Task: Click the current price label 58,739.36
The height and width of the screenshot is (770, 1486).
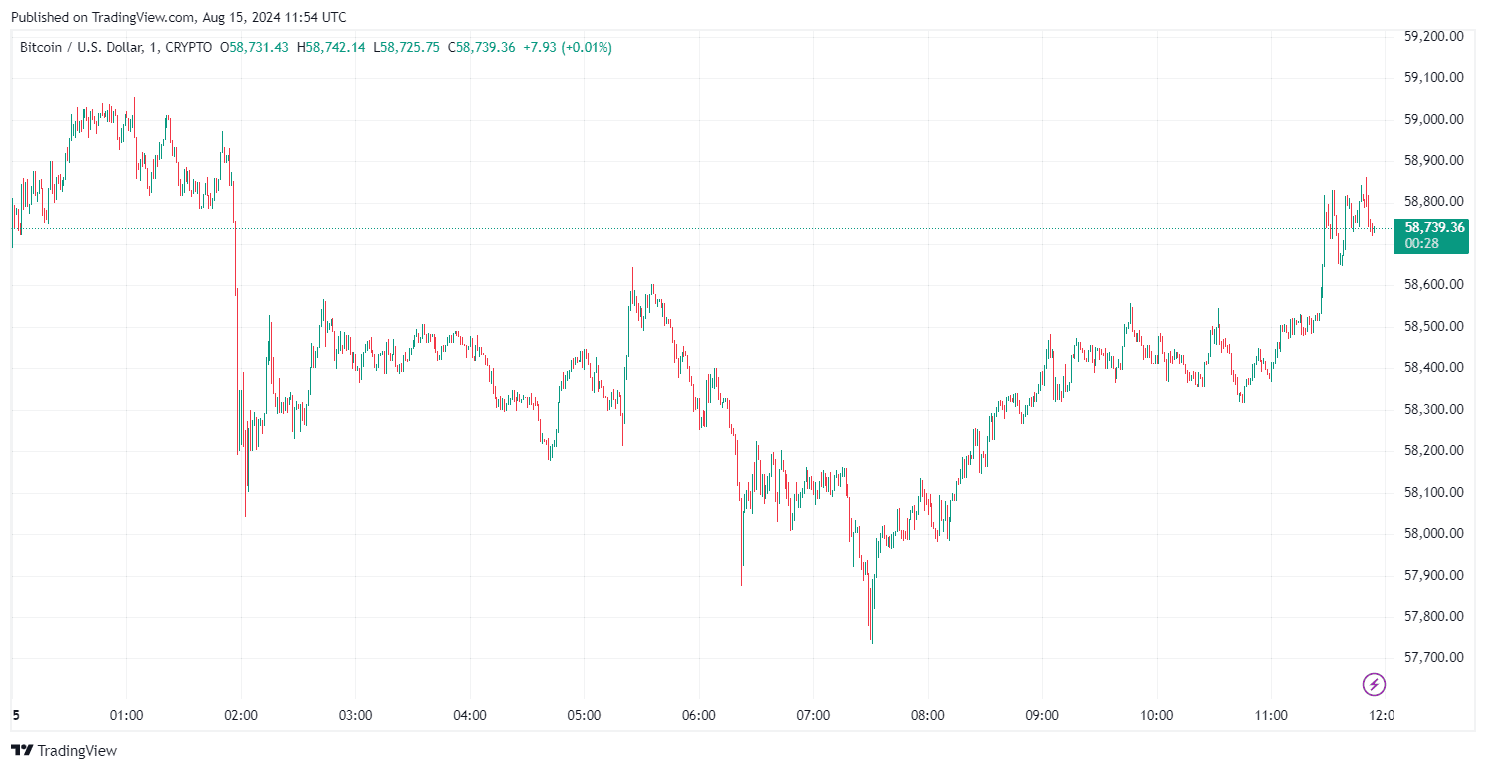Action: (1434, 227)
